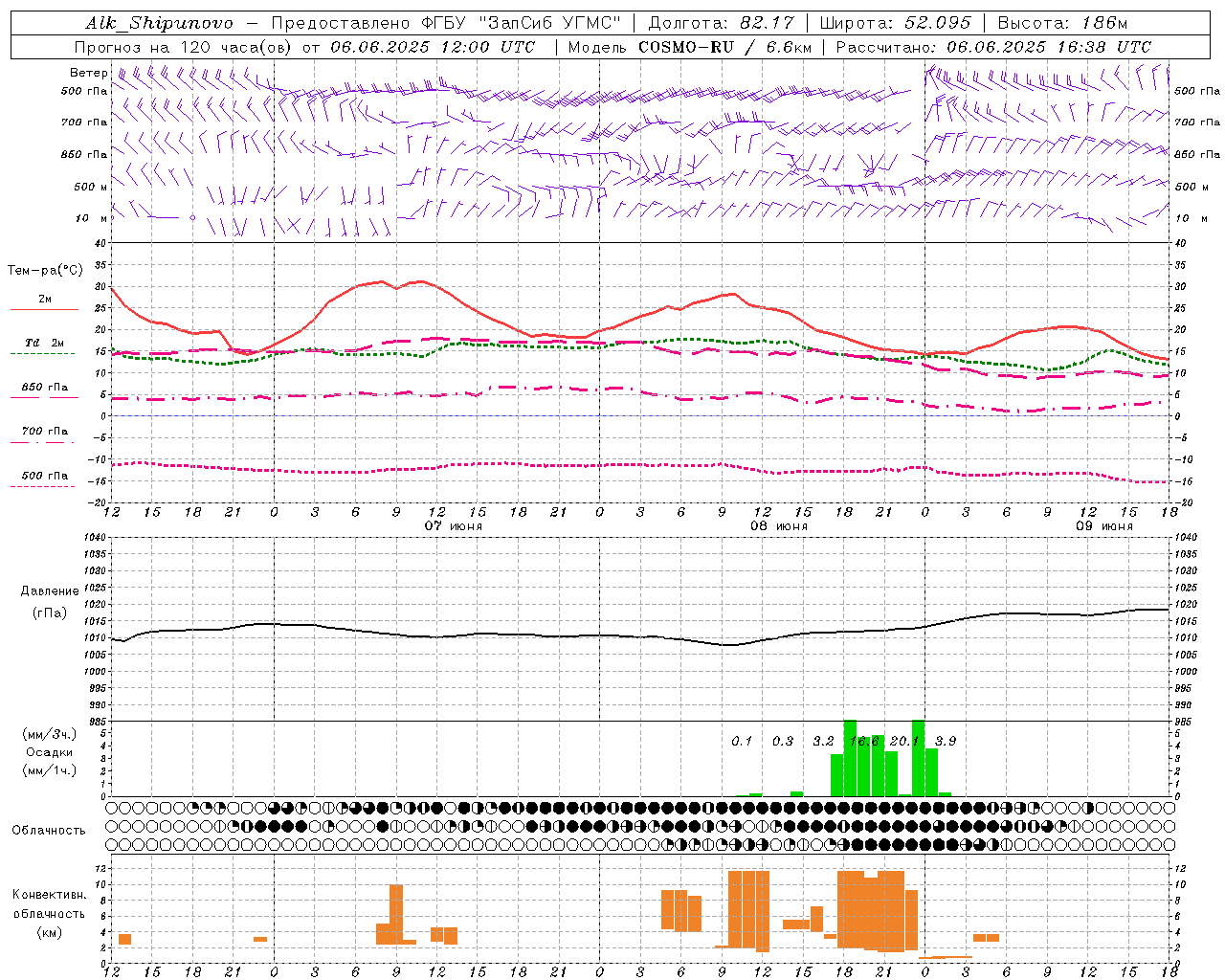Click the Давление pressure panel label
The width and height of the screenshot is (1225, 980).
50,591
